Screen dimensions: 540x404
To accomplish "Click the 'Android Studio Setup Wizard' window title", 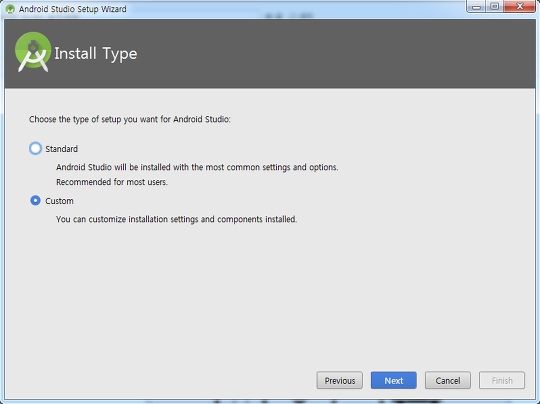I will pos(73,9).
